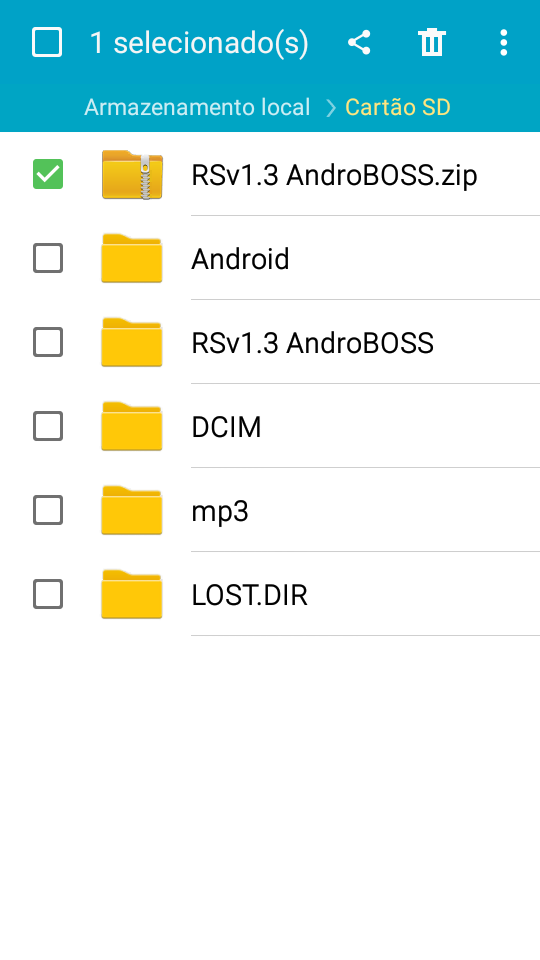Tap the Android folder icon
Image resolution: width=540 pixels, height=960 pixels.
coord(132,258)
